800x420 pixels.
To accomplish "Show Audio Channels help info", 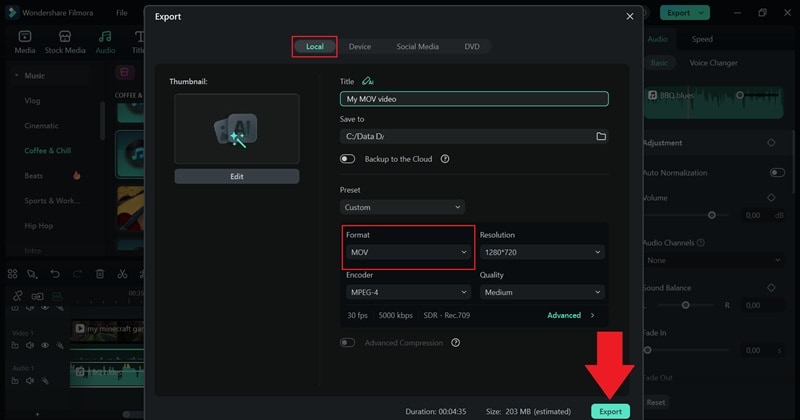I will 701,242.
